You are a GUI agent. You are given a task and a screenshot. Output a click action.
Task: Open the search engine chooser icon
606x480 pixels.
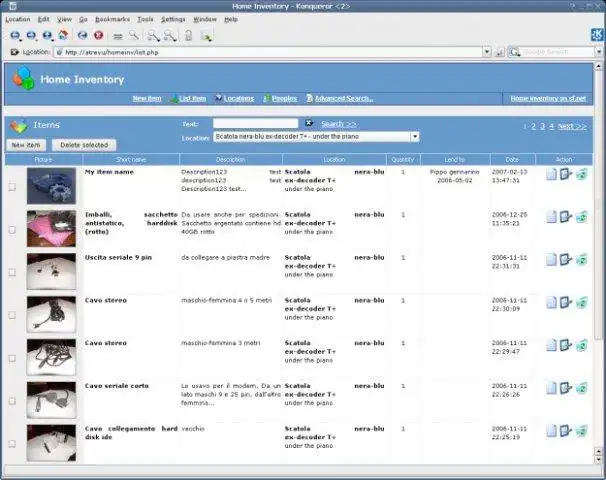point(514,52)
